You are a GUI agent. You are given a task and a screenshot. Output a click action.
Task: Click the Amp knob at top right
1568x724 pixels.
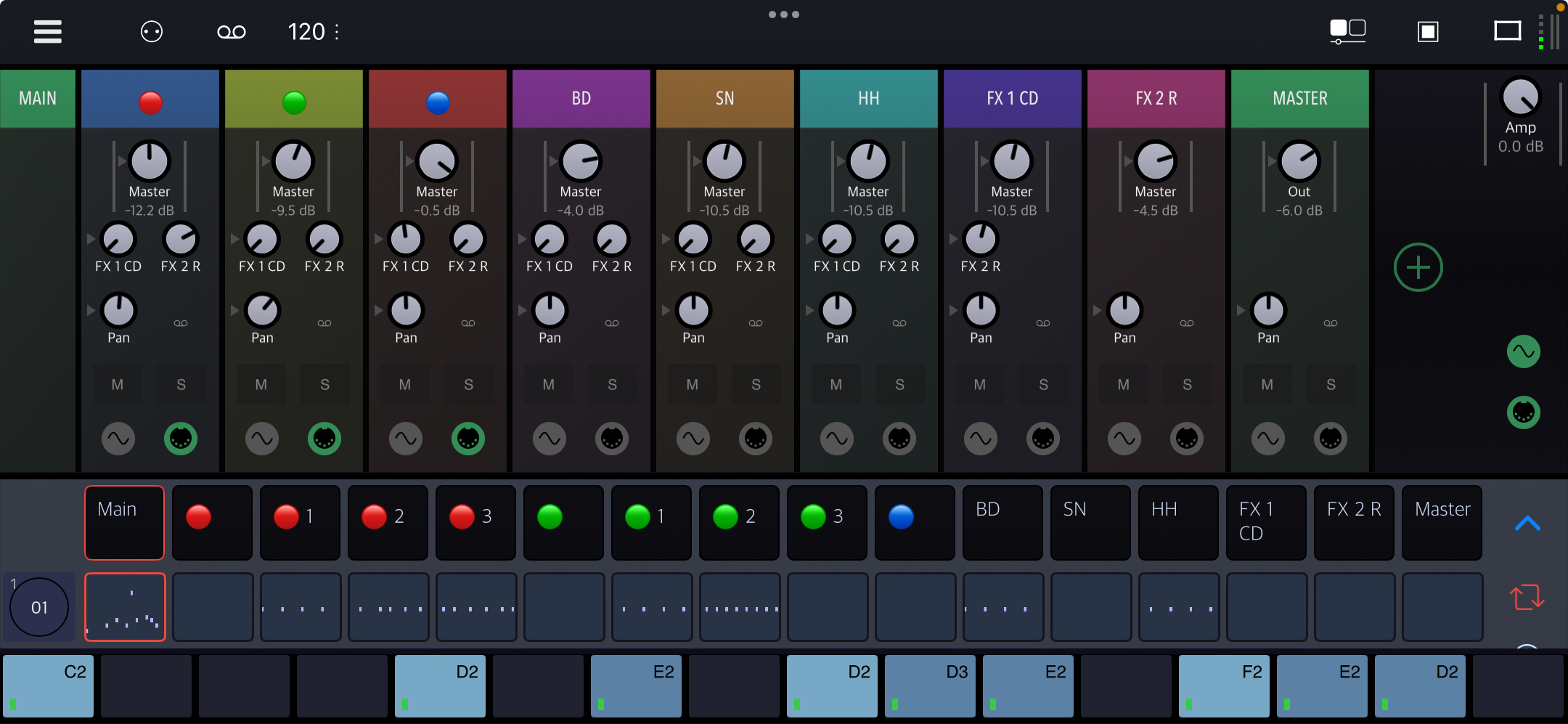click(x=1520, y=97)
